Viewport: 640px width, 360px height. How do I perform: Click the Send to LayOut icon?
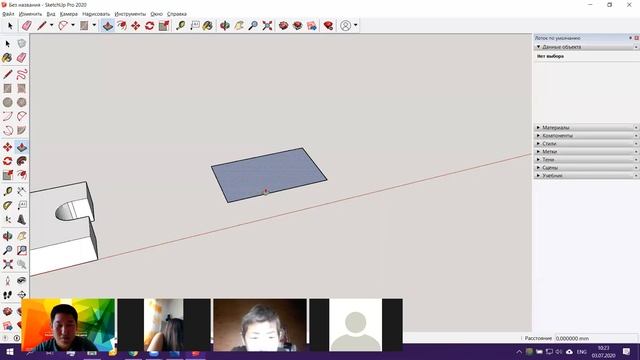(312, 26)
